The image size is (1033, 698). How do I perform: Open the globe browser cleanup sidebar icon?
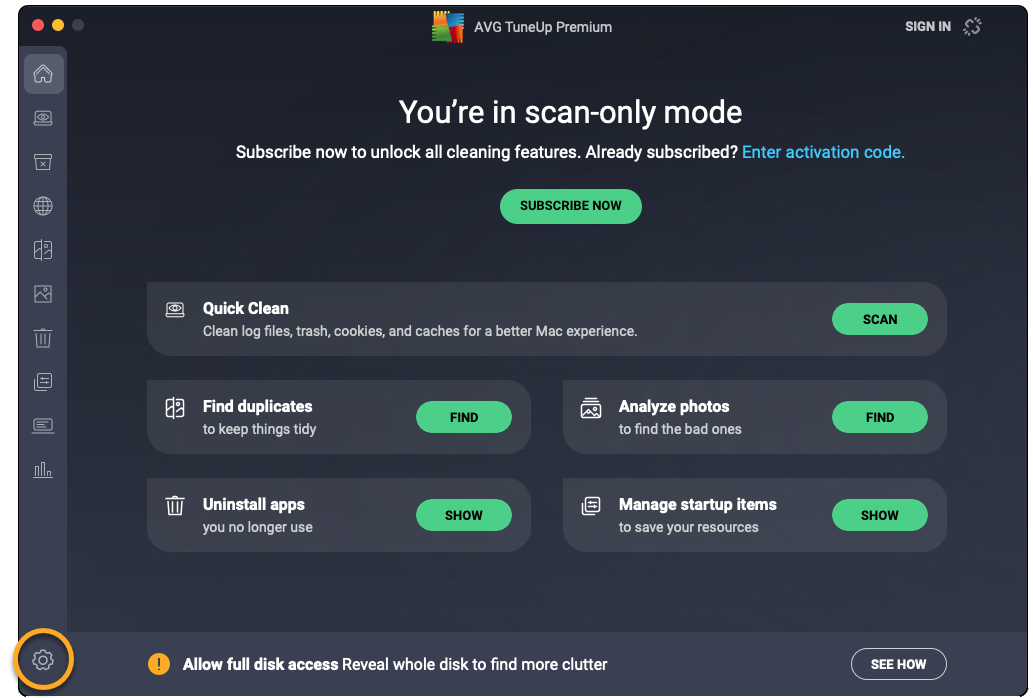(43, 206)
